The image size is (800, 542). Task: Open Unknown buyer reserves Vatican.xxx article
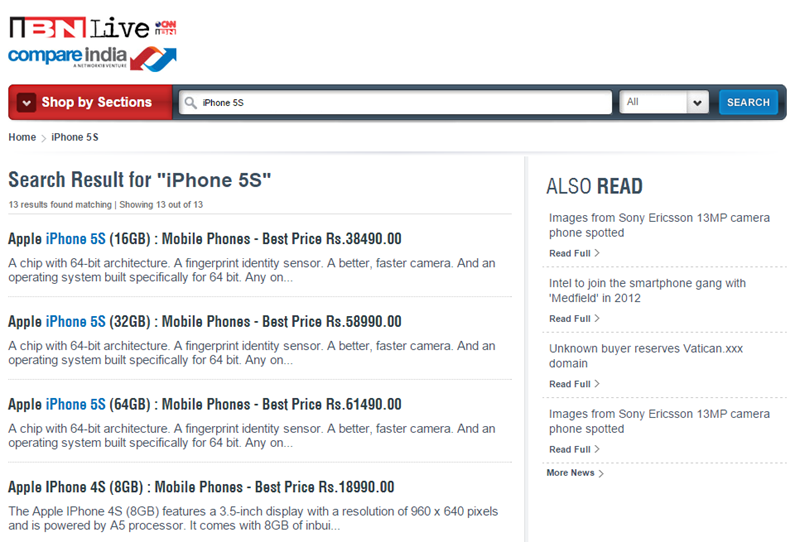click(645, 356)
